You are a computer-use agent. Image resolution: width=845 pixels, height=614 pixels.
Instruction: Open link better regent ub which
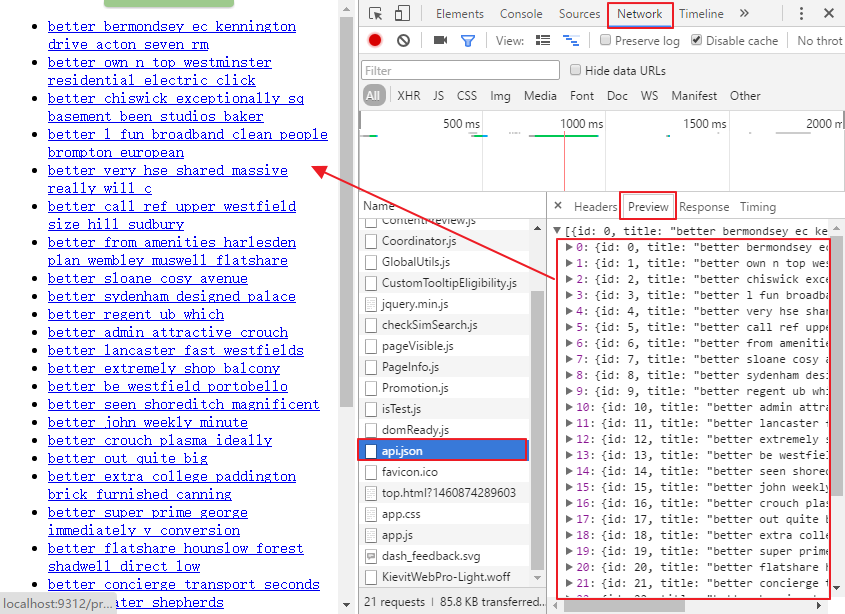[136, 314]
